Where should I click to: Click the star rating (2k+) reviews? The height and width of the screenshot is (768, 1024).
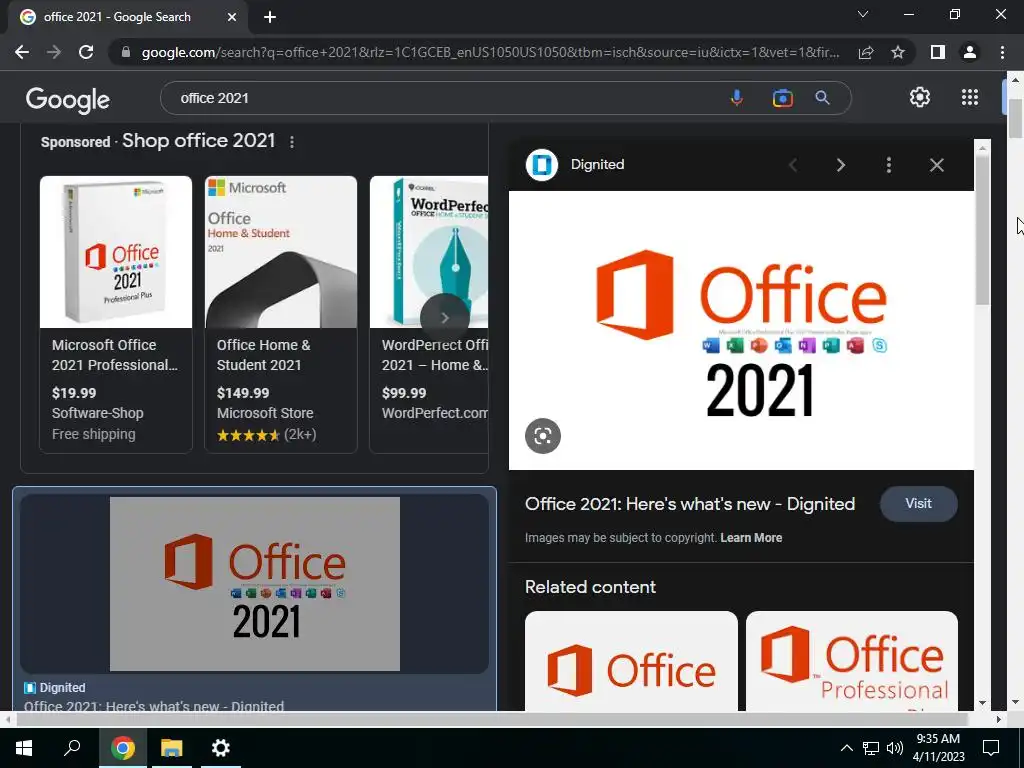pyautogui.click(x=266, y=434)
